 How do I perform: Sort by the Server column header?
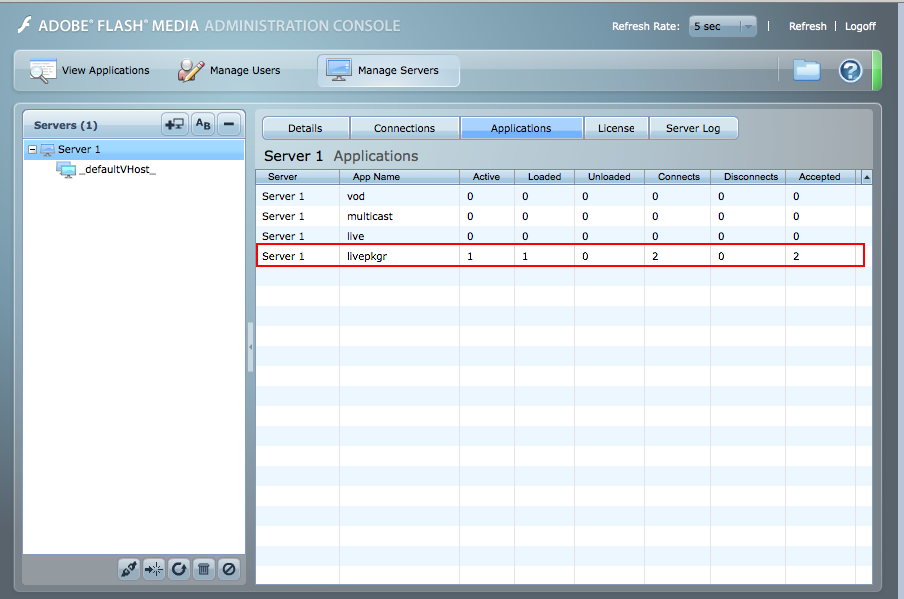297,177
